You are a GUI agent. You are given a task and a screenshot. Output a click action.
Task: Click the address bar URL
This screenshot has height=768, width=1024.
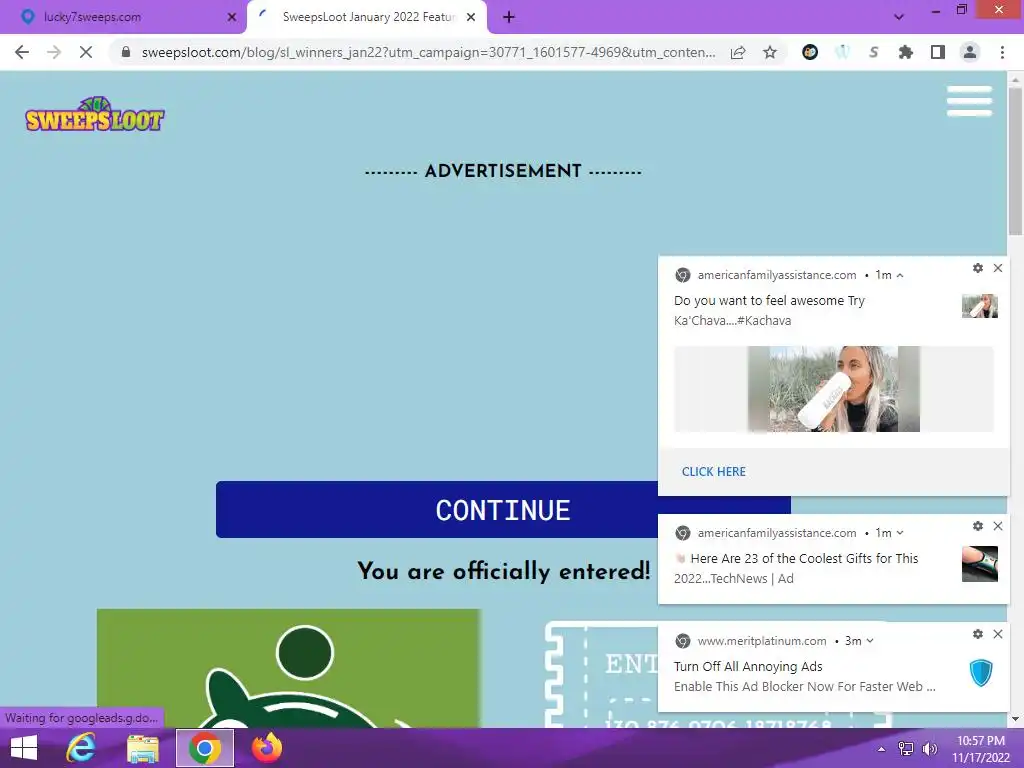428,52
